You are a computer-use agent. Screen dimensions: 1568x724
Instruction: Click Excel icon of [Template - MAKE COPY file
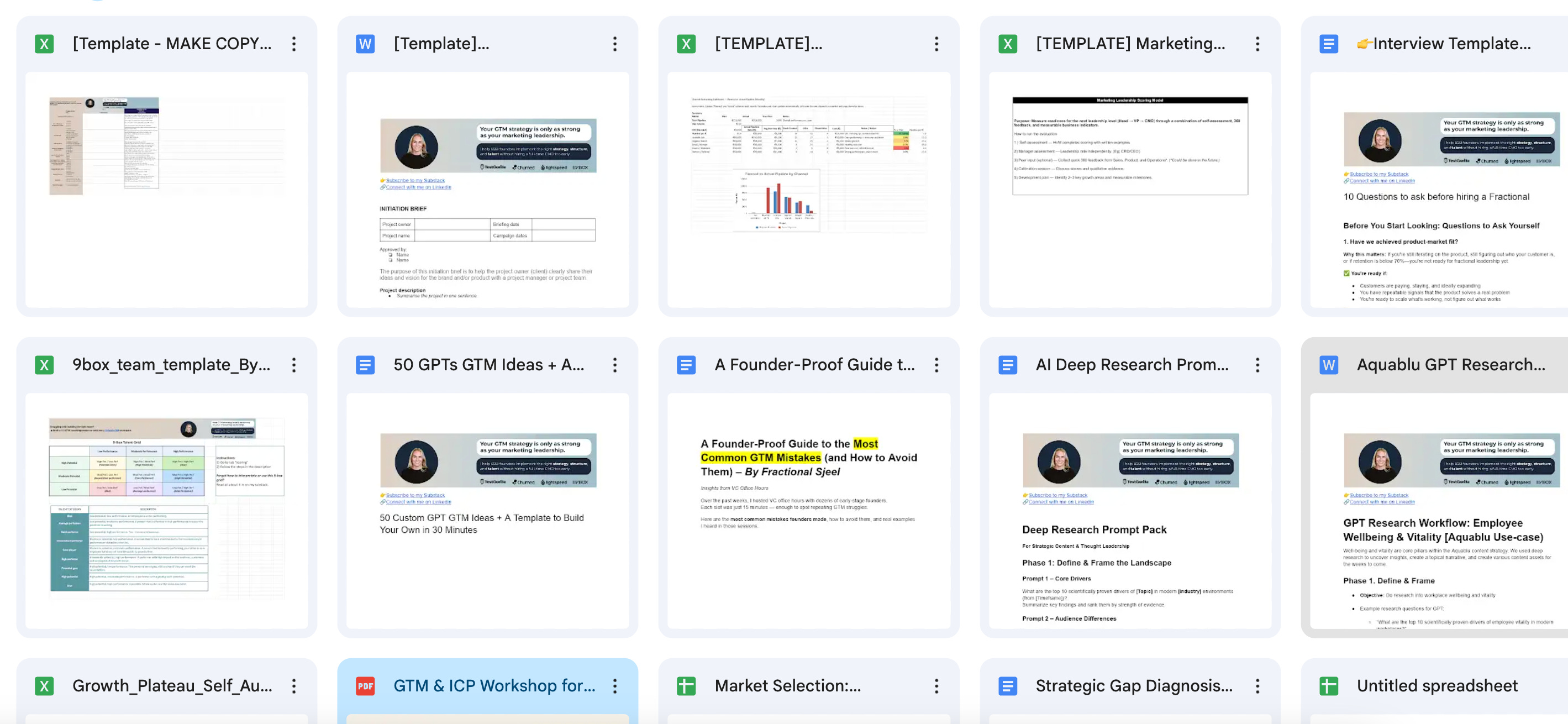(44, 44)
